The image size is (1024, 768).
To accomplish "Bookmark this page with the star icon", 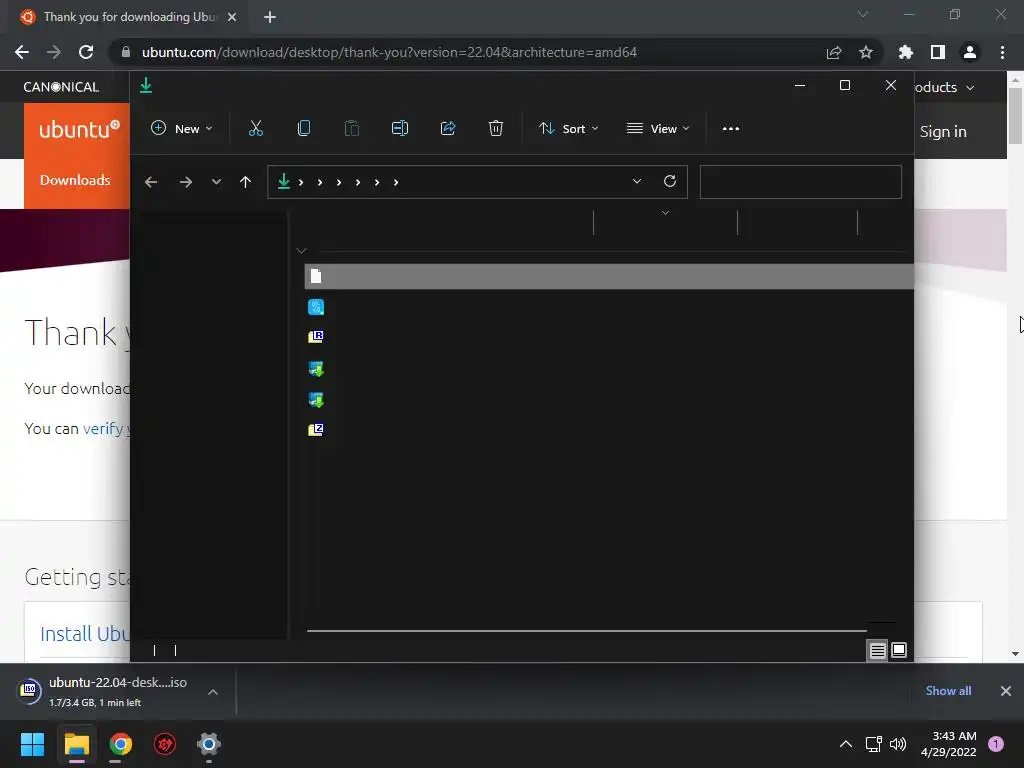I will pyautogui.click(x=866, y=52).
